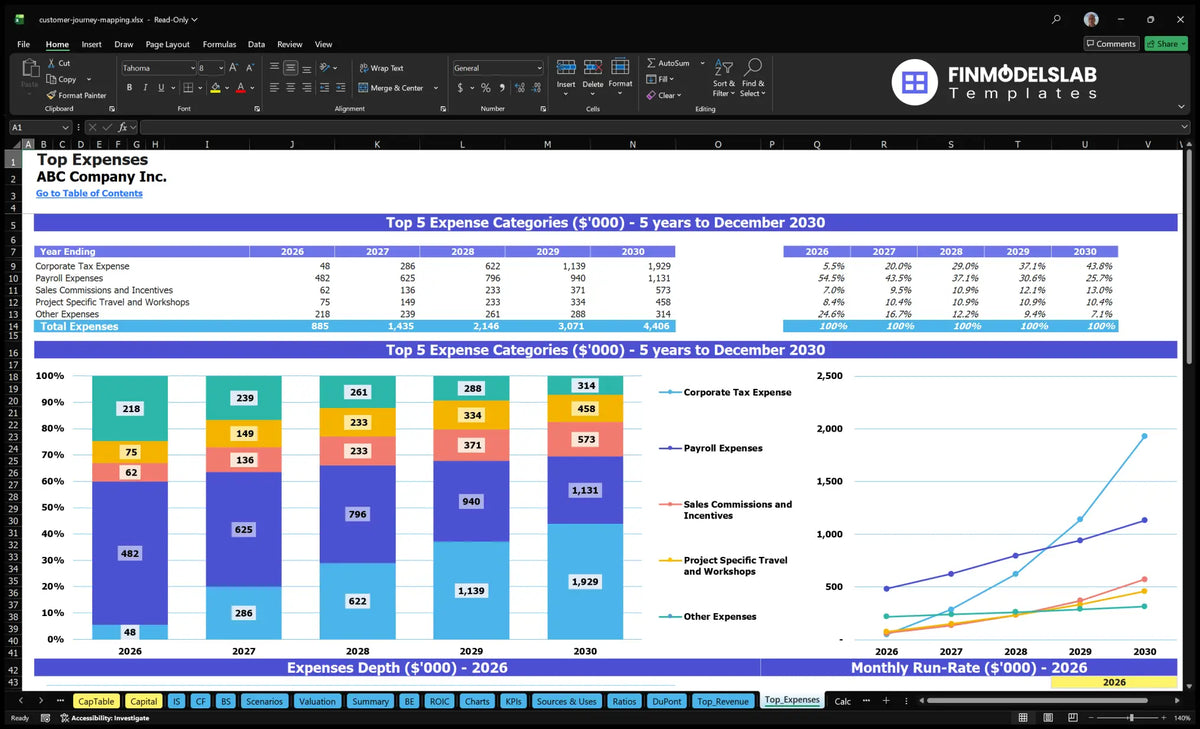Click the accounting dollar format icon
The width and height of the screenshot is (1200, 729).
coord(460,88)
